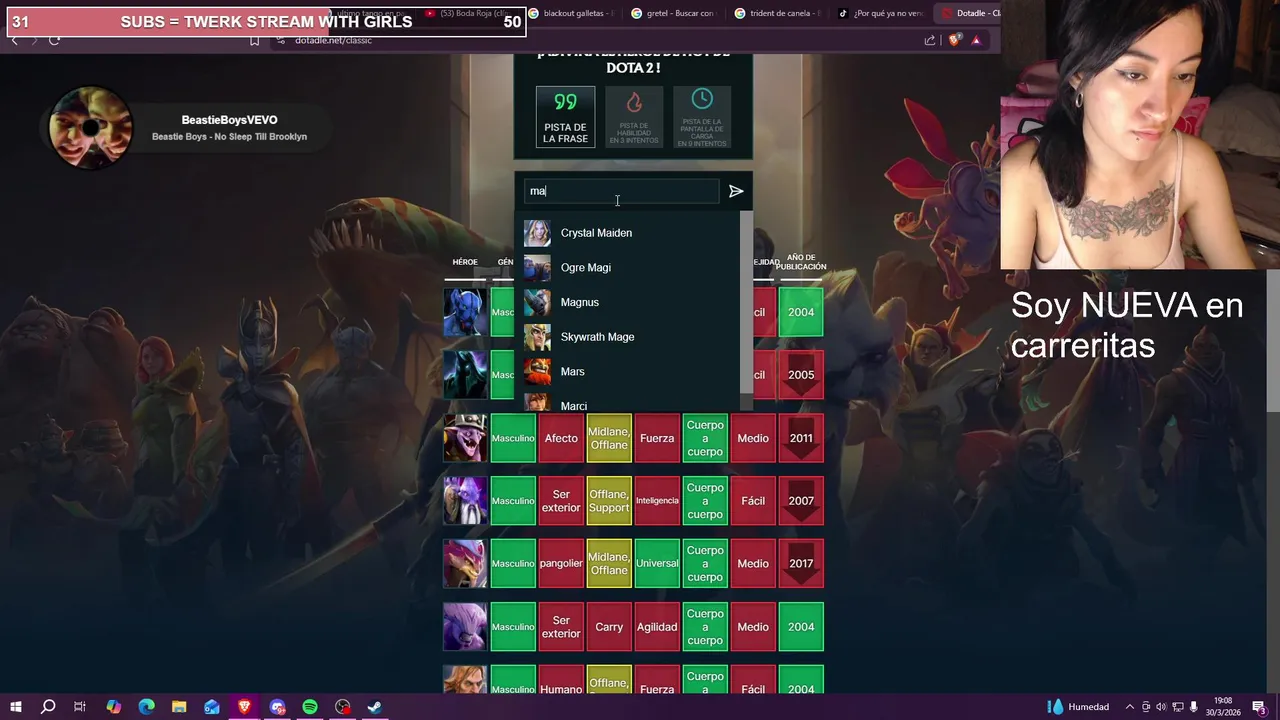
Task: Open the Windows Start menu
Action: 16,707
